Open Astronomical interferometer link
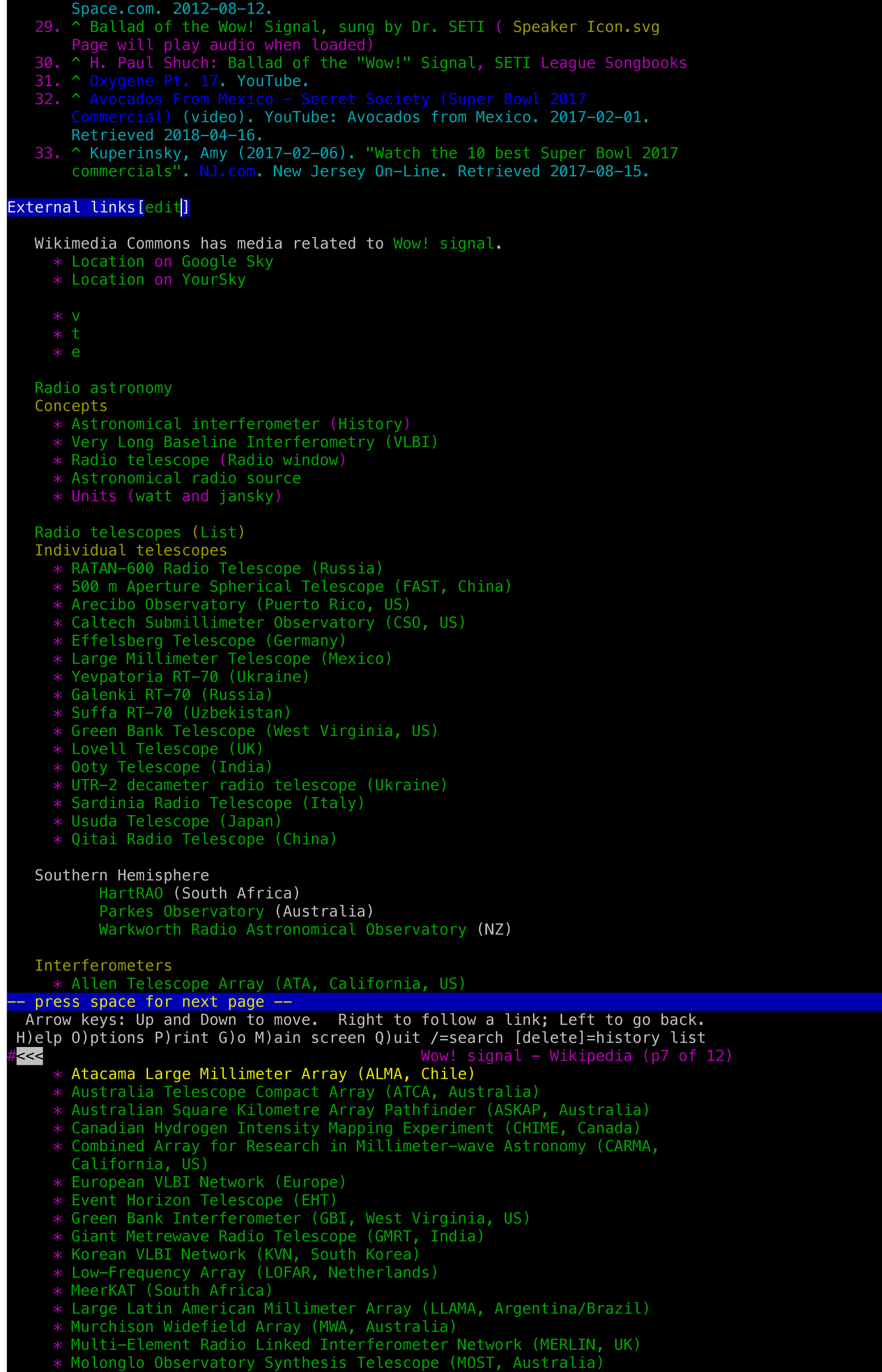Screen dimensions: 882x1372 point(195,424)
